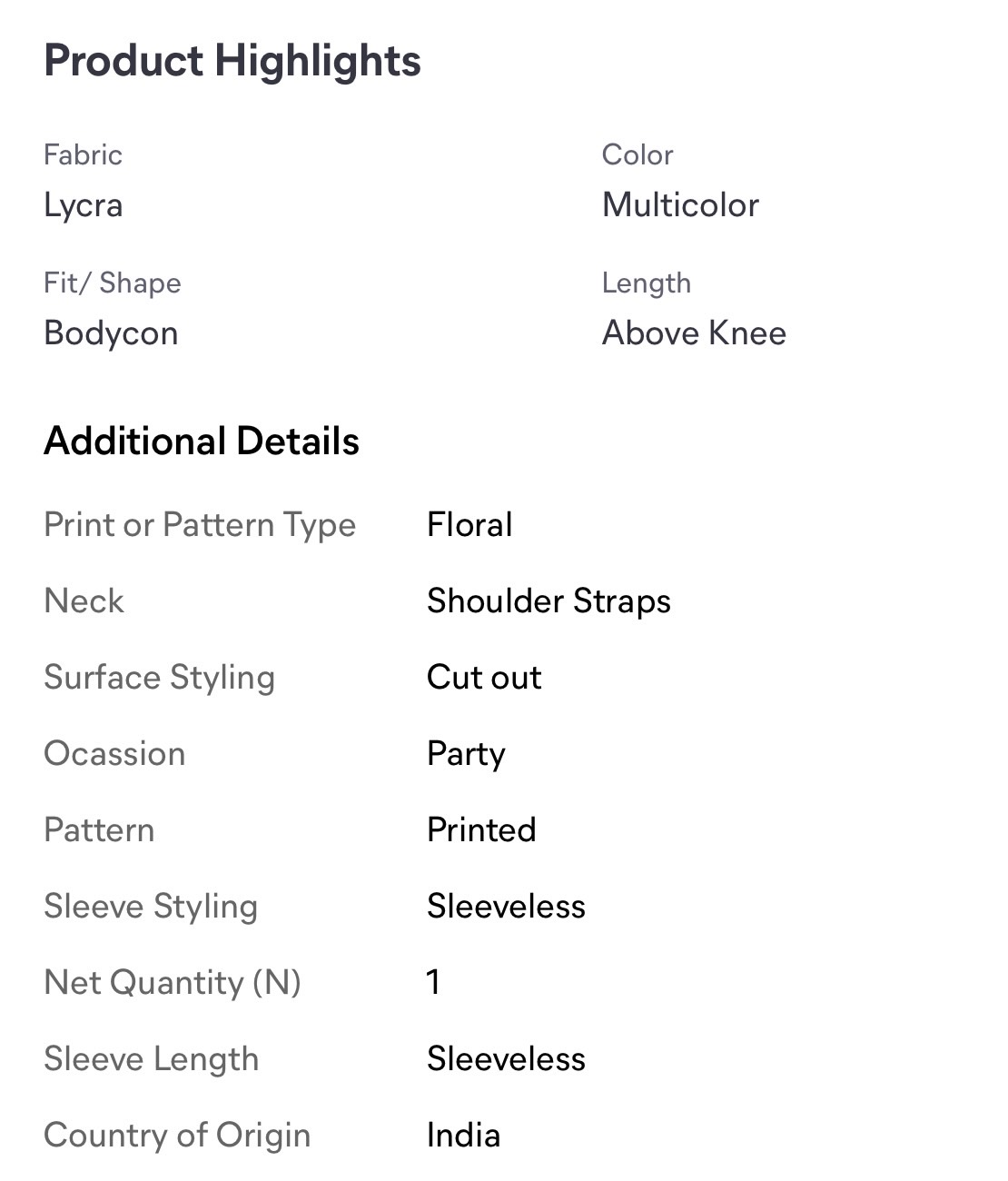Select the Print or Pattern Type label
Image resolution: width=1008 pixels, height=1181 pixels.
click(x=200, y=525)
